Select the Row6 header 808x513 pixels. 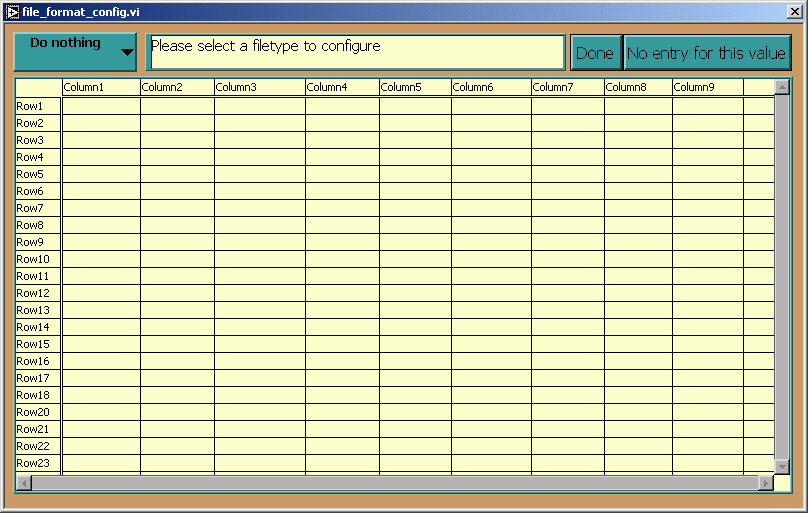pos(38,191)
